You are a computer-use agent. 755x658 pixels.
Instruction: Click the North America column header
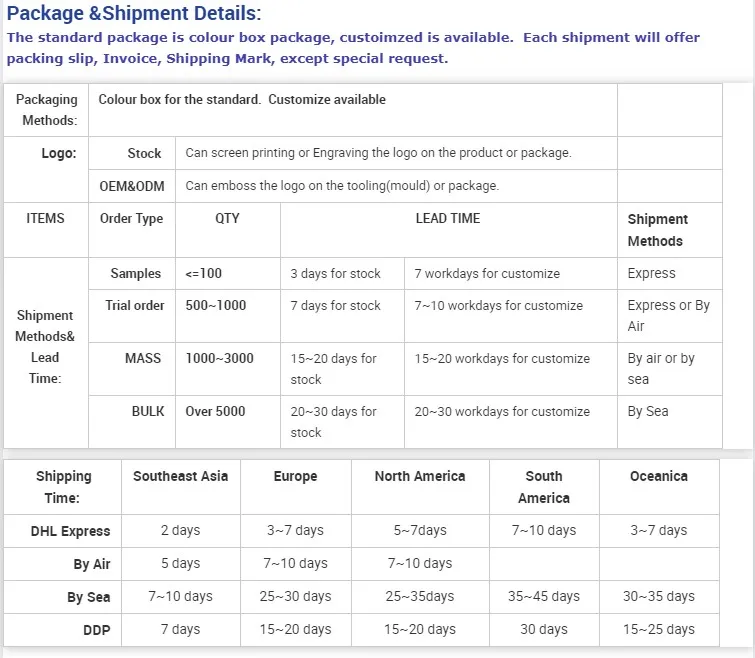[419, 476]
